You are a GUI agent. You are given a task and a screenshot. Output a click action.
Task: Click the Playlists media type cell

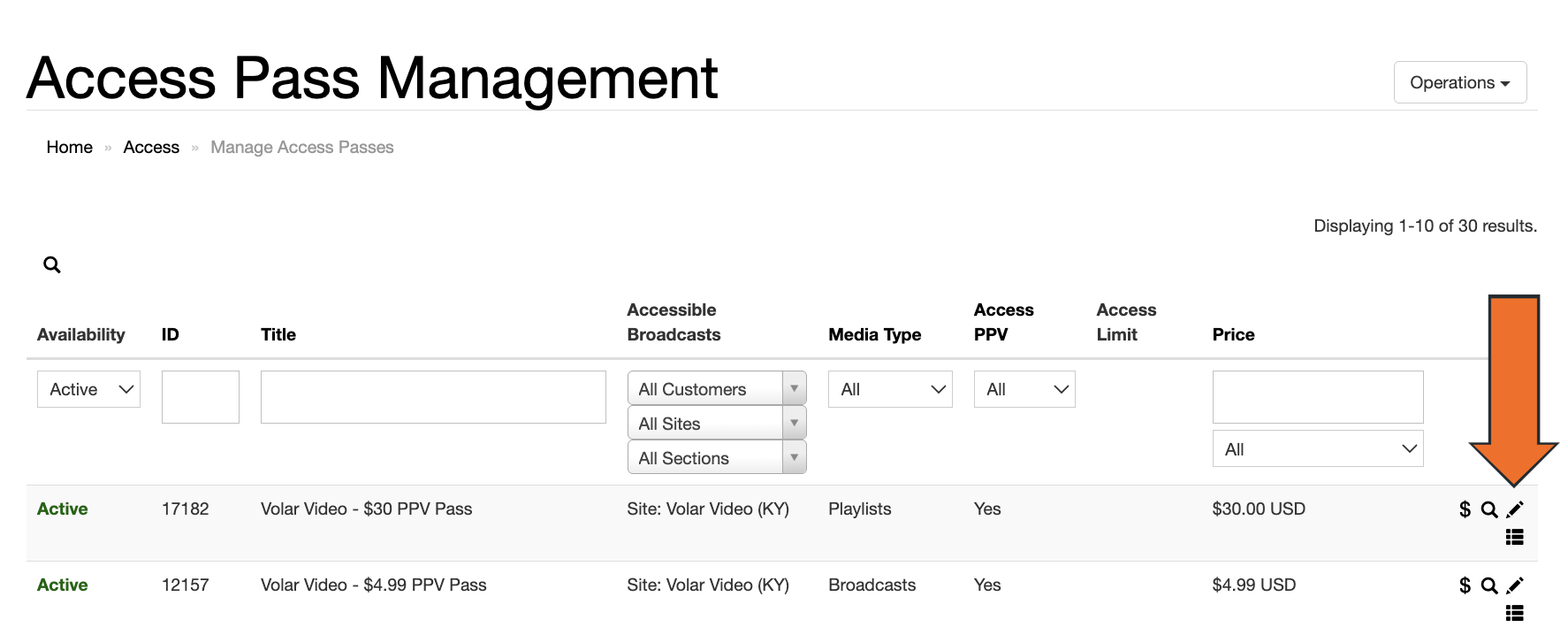click(860, 509)
